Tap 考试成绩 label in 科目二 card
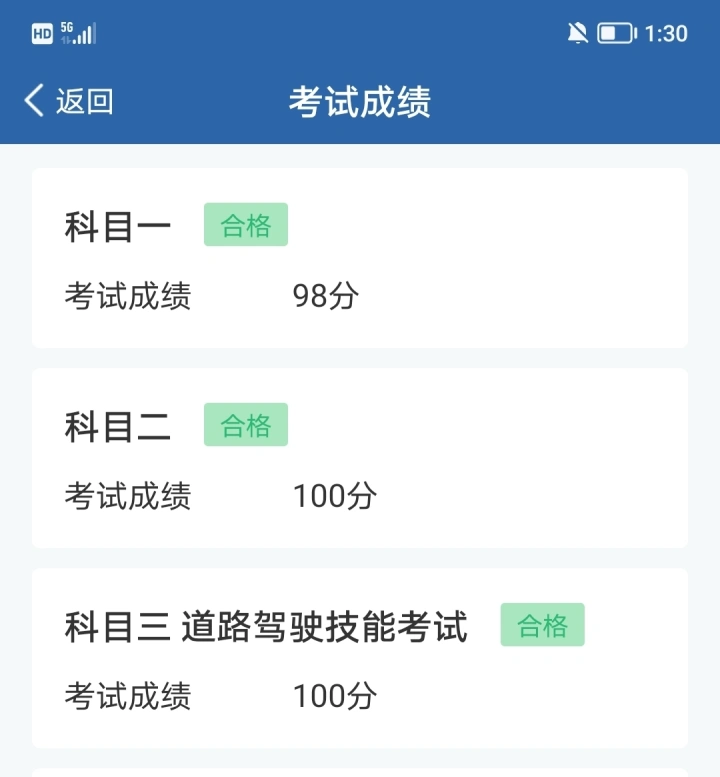 click(128, 496)
